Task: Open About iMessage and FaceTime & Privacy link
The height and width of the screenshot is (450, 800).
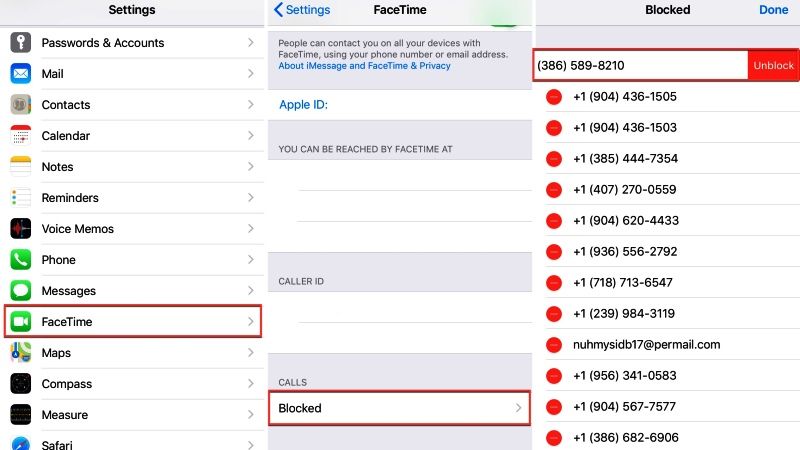Action: tap(364, 66)
